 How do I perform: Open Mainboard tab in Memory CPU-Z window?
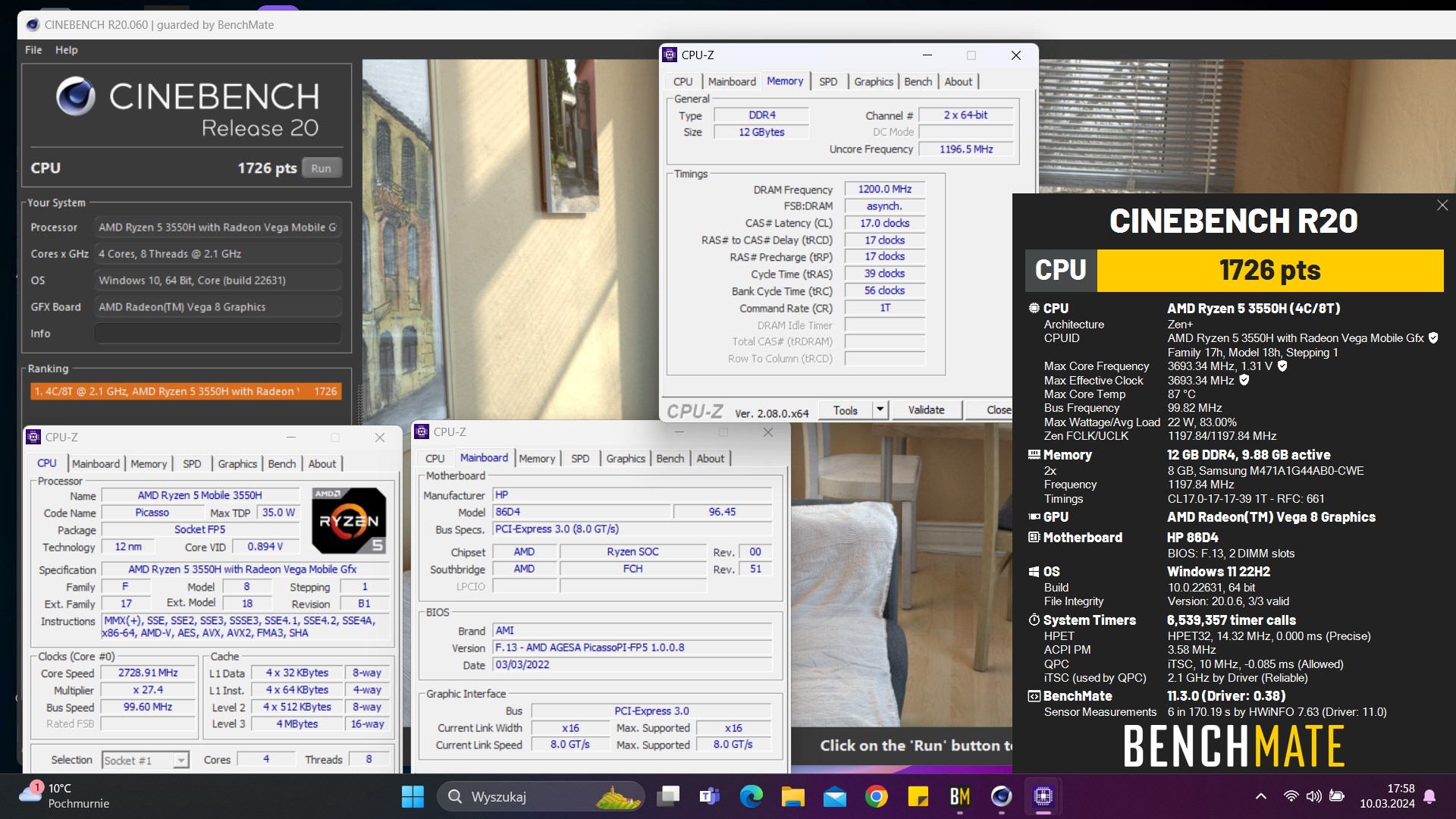pyautogui.click(x=732, y=82)
